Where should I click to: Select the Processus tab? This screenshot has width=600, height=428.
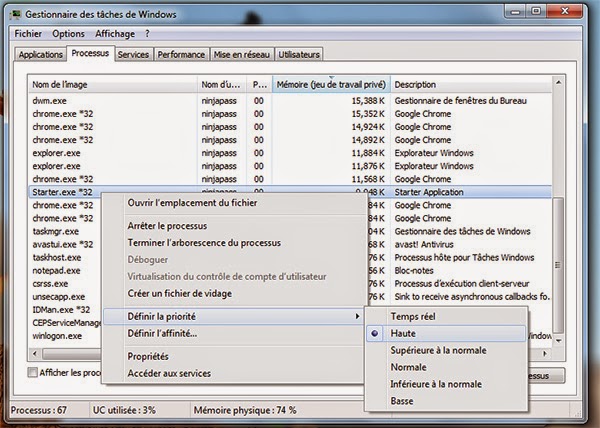[90, 53]
